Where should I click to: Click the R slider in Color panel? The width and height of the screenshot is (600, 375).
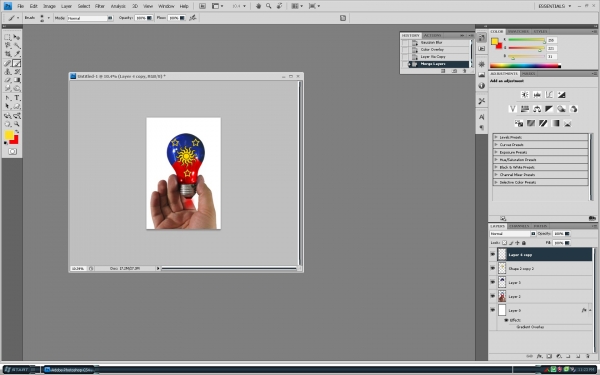[x=526, y=40]
